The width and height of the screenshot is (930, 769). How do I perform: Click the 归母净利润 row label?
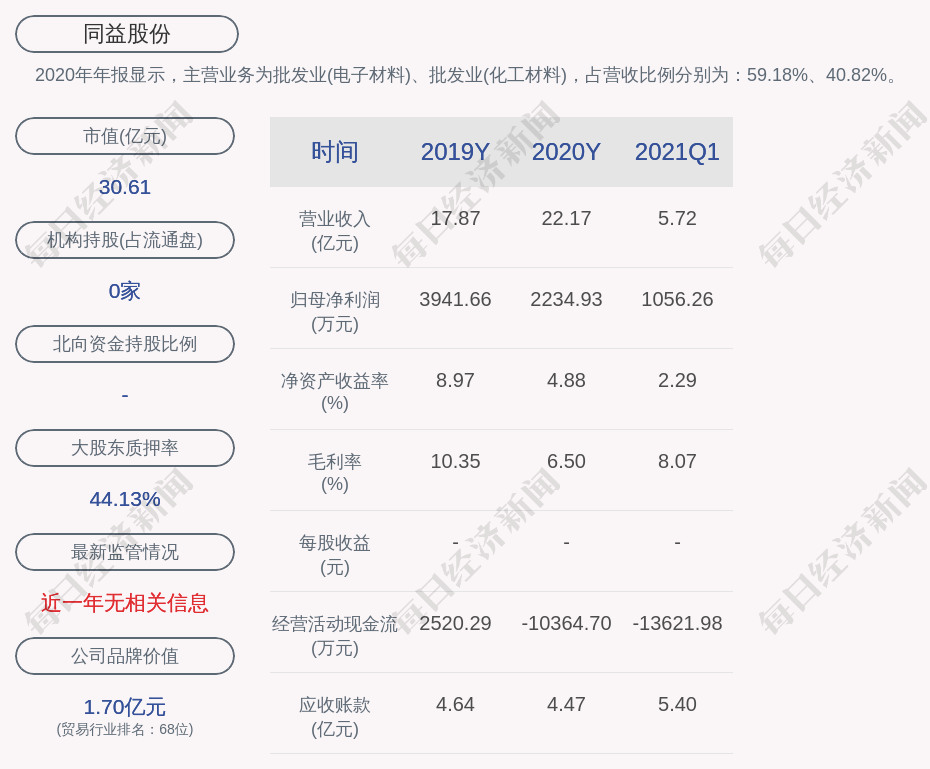tap(335, 311)
